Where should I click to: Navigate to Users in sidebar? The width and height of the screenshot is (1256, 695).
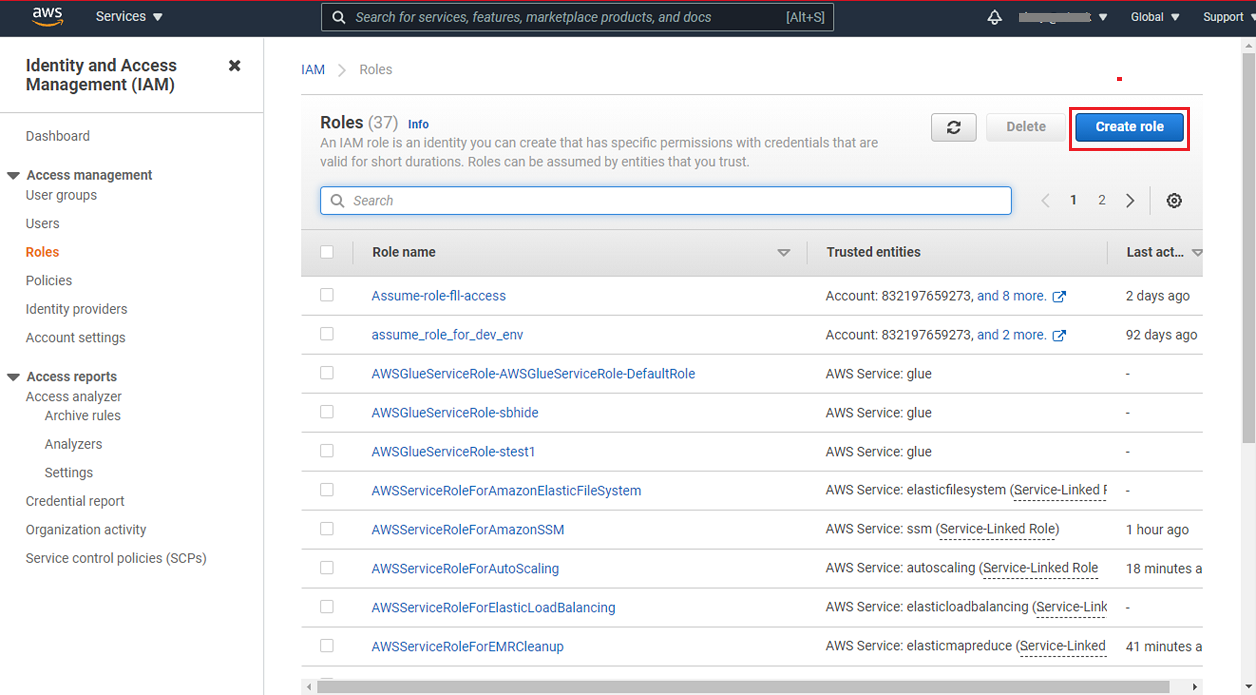(x=43, y=224)
